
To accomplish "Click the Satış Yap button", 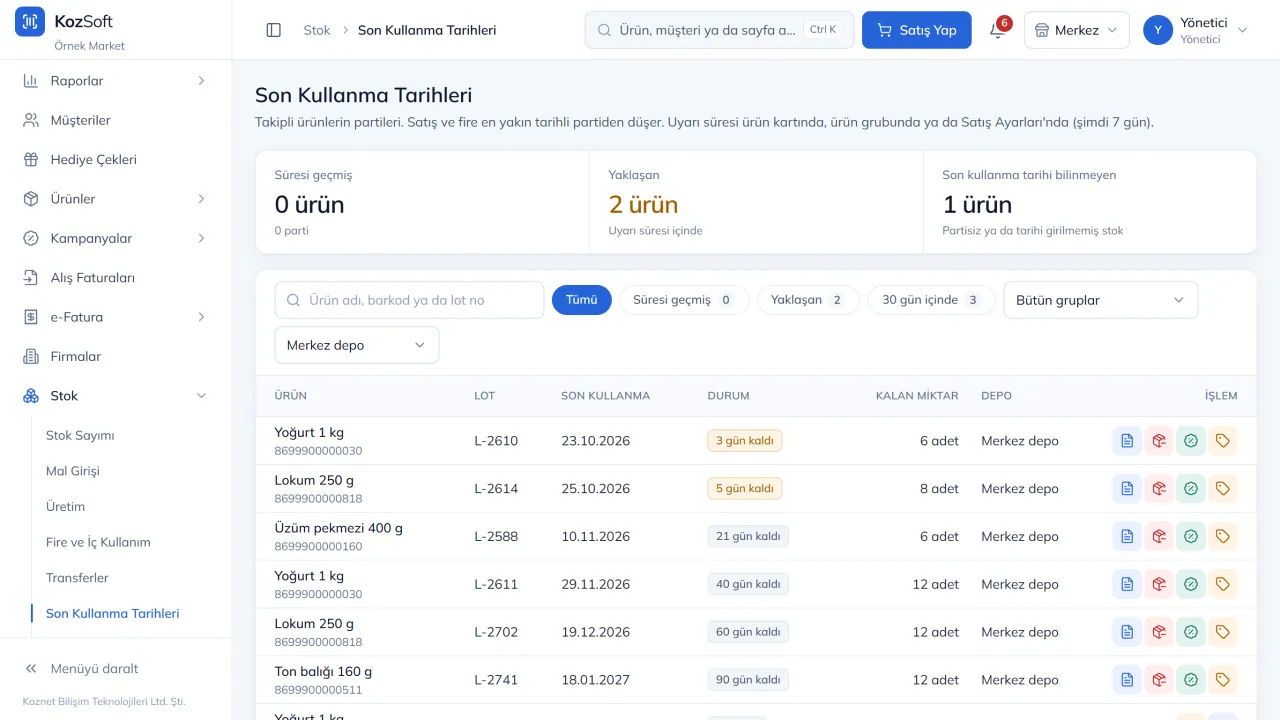I will (916, 30).
